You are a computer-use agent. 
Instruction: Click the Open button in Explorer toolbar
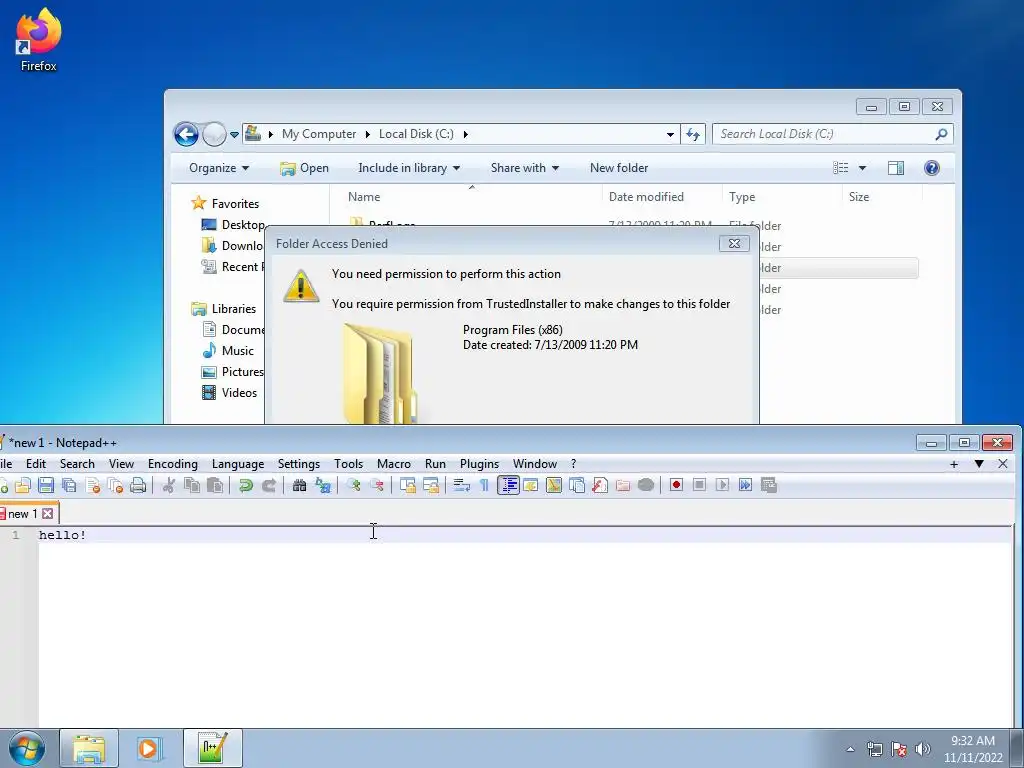[x=304, y=168]
